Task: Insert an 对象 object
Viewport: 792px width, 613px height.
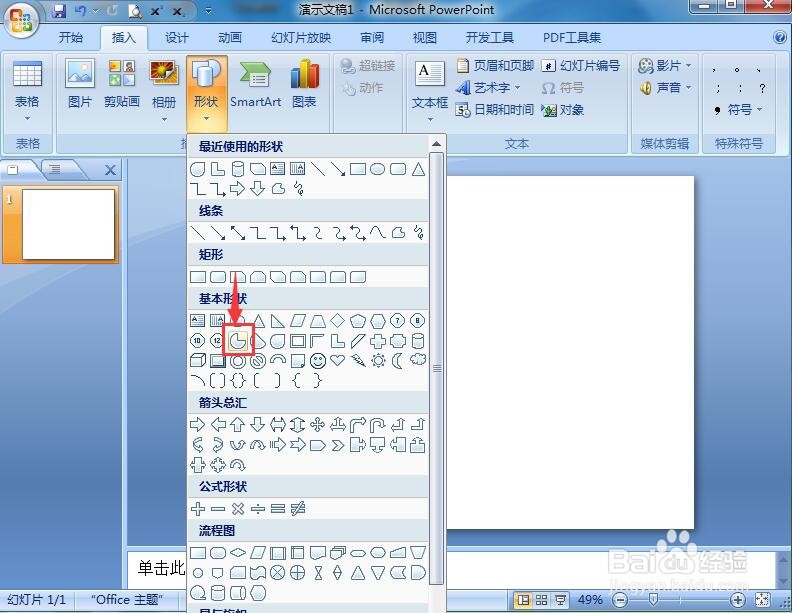Action: [563, 110]
